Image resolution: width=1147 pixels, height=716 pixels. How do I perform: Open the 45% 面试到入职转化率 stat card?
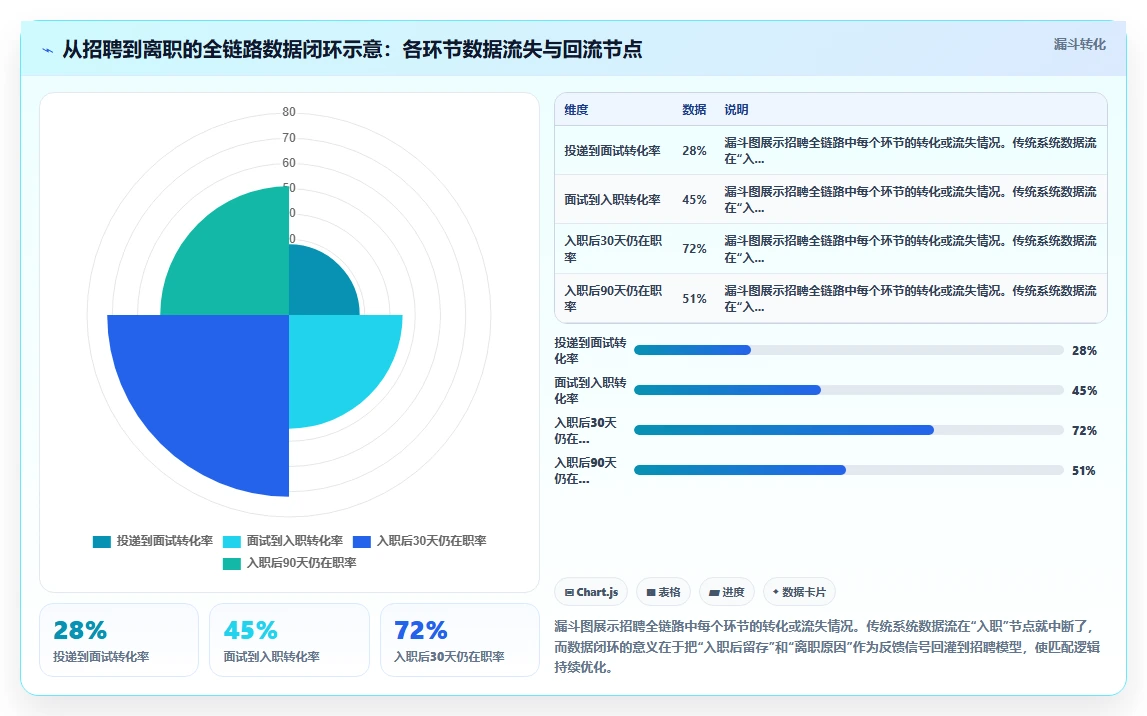tap(289, 640)
